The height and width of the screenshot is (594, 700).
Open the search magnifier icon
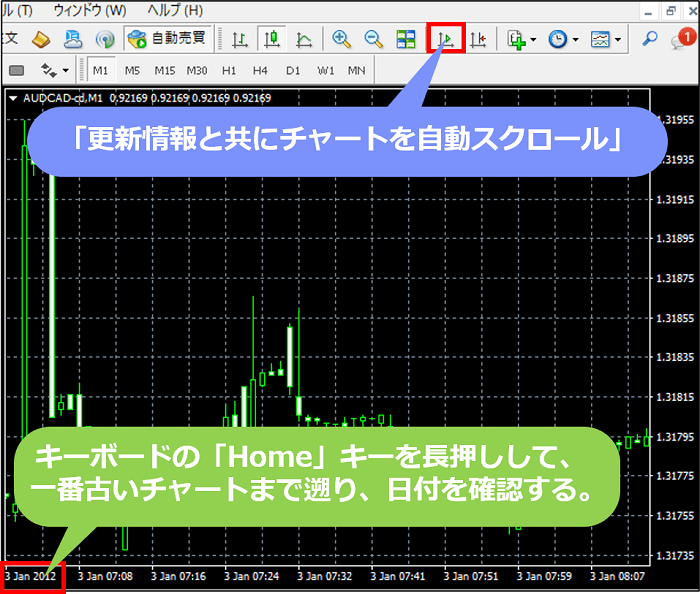649,40
